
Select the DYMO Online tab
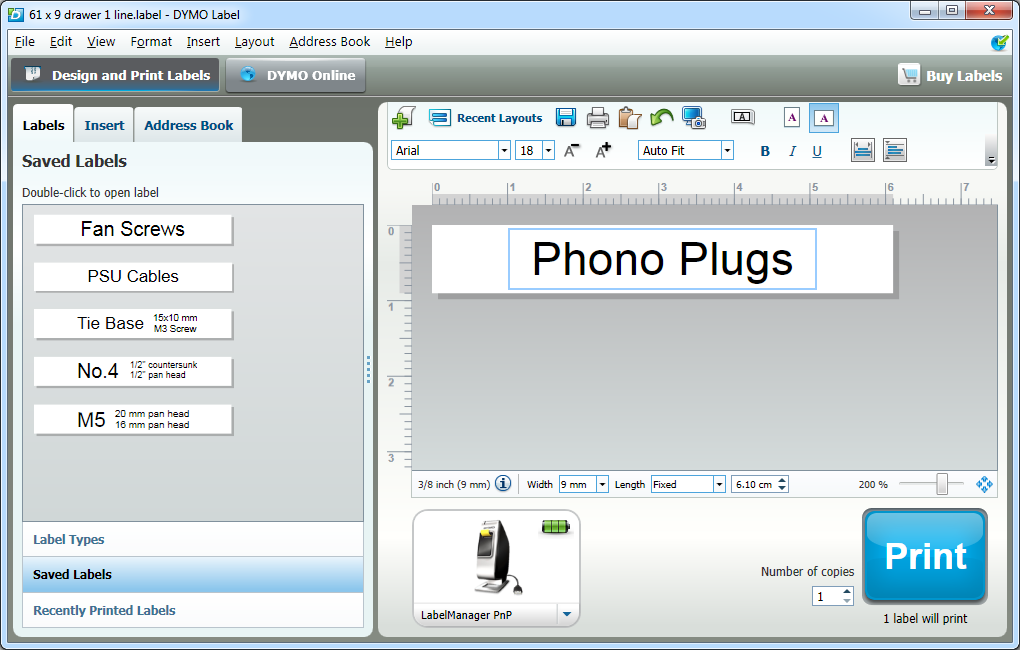(x=296, y=75)
